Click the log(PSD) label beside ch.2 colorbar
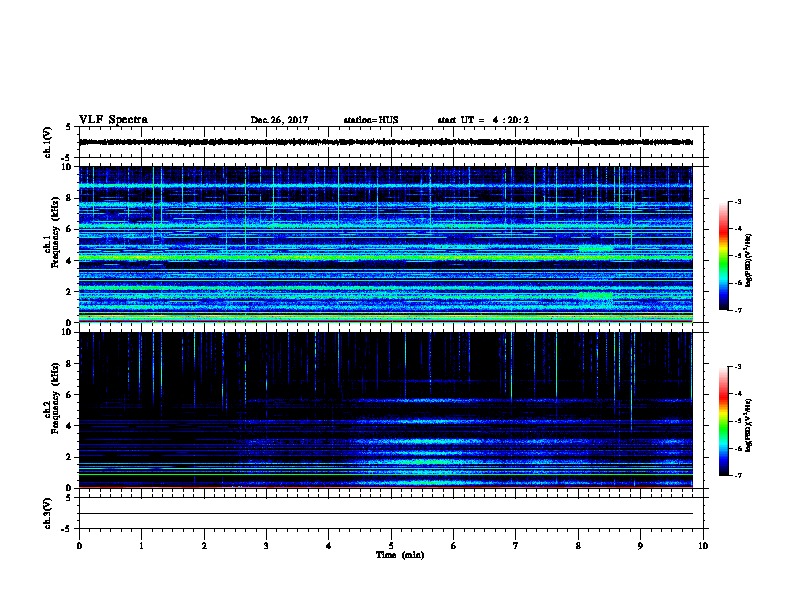Viewport: 792px width, 612px height. [749, 425]
